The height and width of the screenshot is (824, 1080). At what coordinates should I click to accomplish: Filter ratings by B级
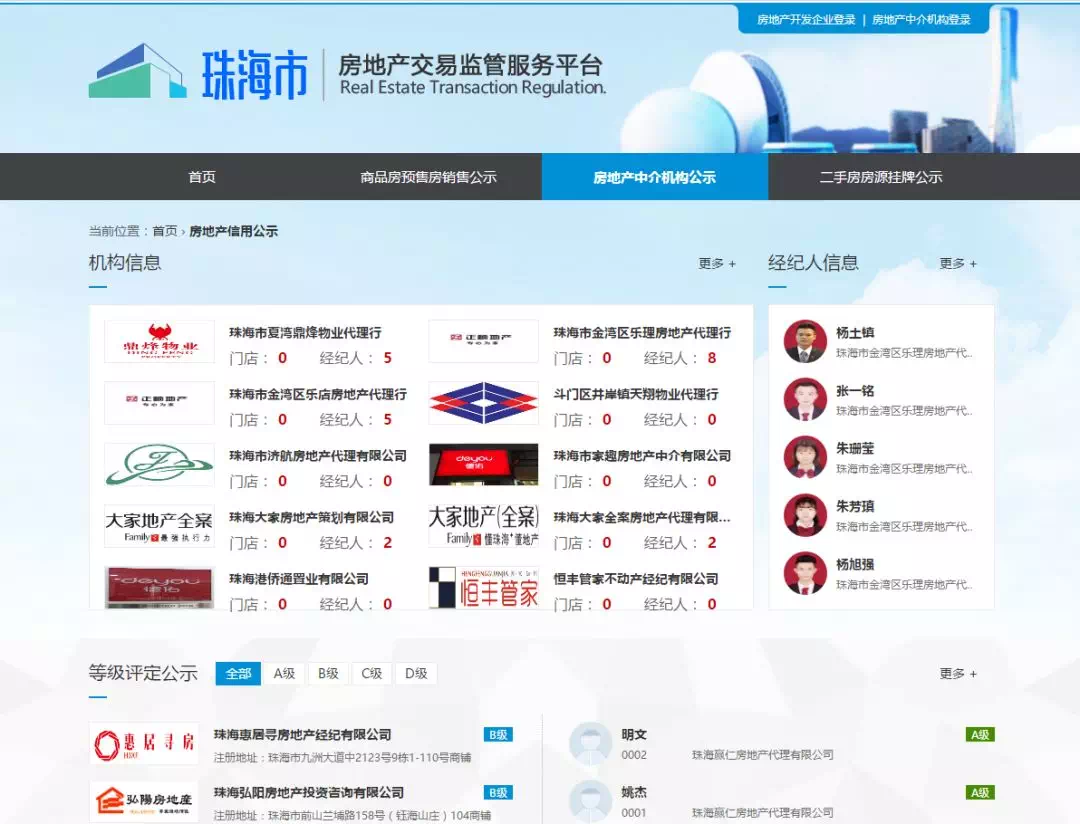(x=328, y=673)
